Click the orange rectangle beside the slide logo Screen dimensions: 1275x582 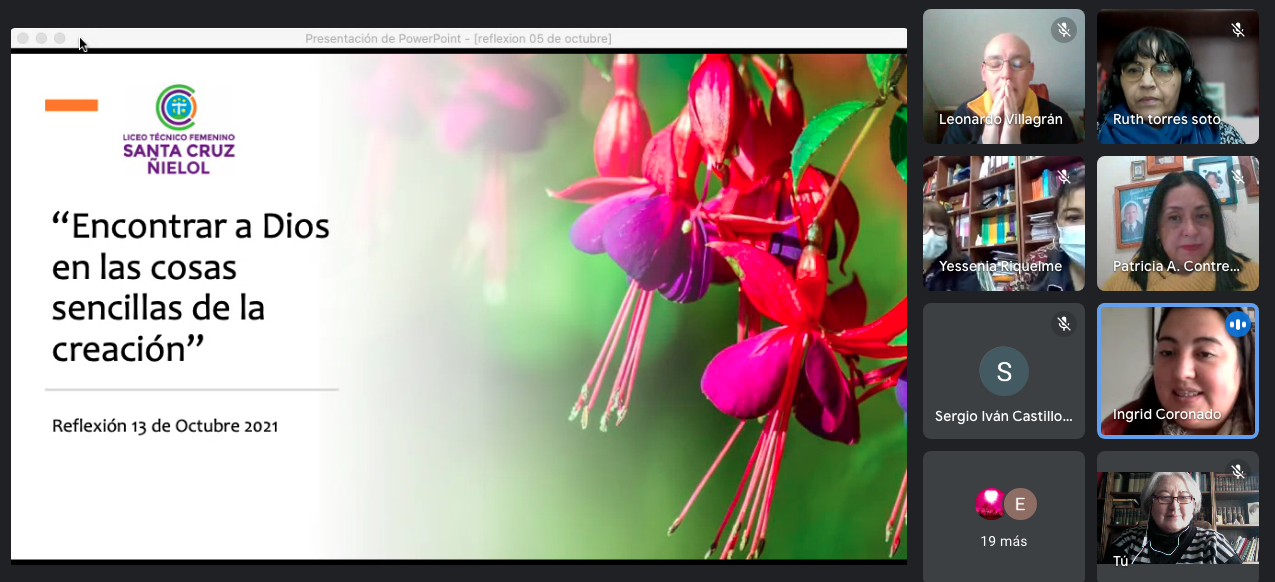[71, 105]
